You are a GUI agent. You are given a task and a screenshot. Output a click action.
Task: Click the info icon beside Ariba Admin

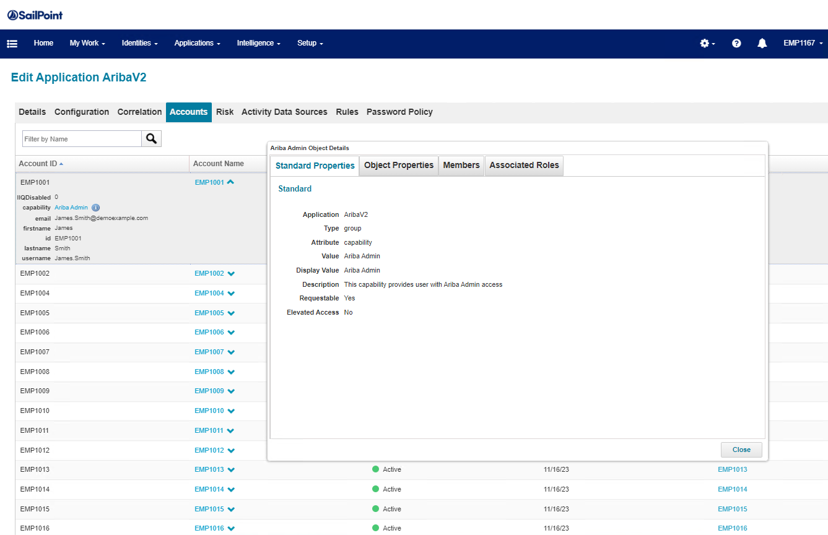96,208
